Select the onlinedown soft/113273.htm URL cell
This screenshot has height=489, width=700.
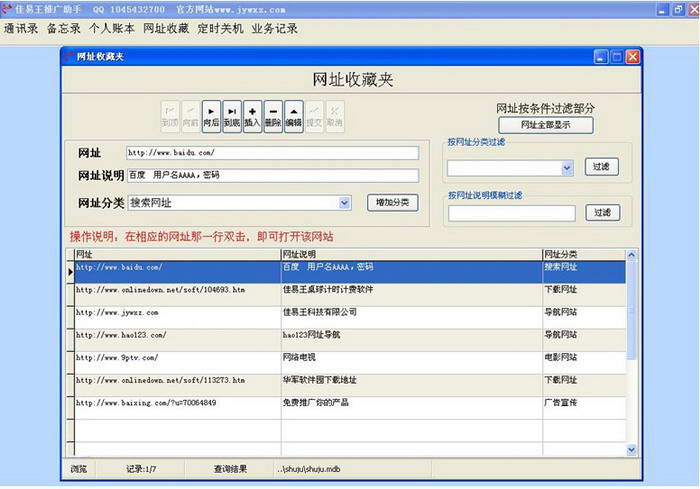click(178, 385)
